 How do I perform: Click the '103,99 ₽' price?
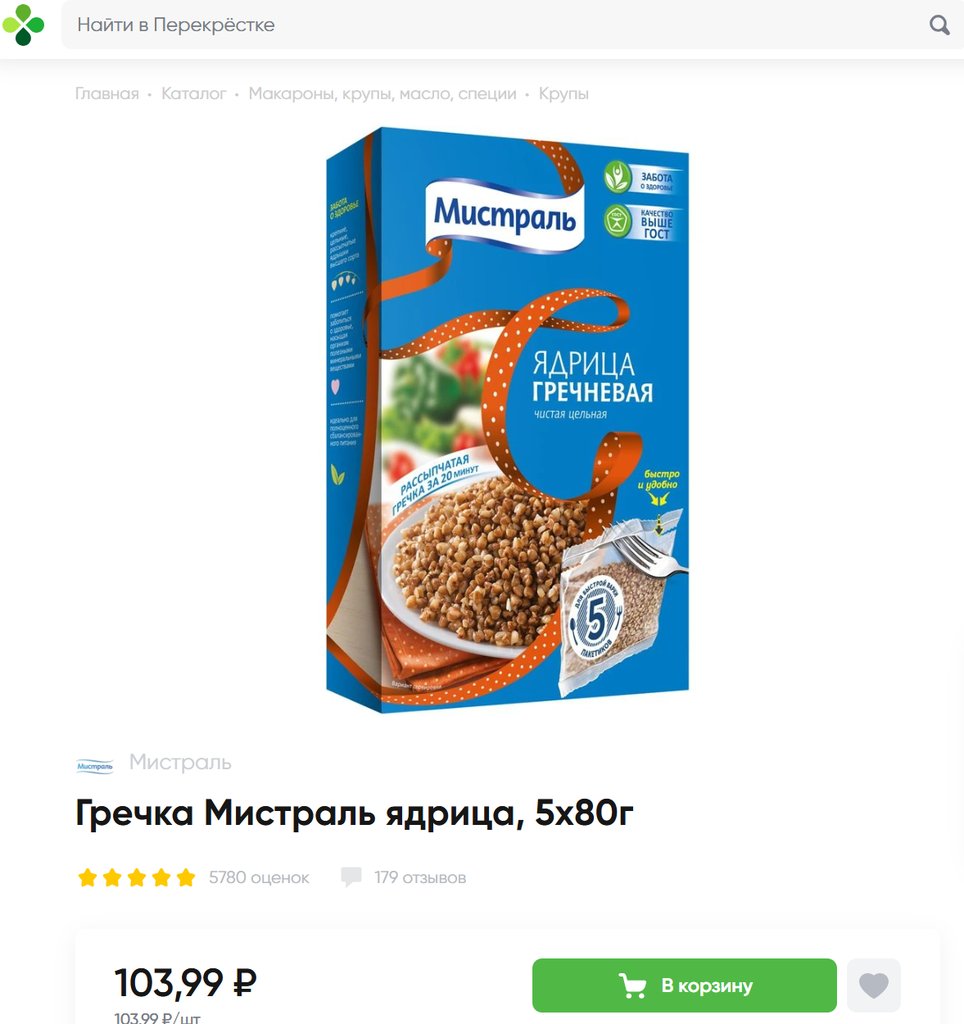[x=185, y=983]
